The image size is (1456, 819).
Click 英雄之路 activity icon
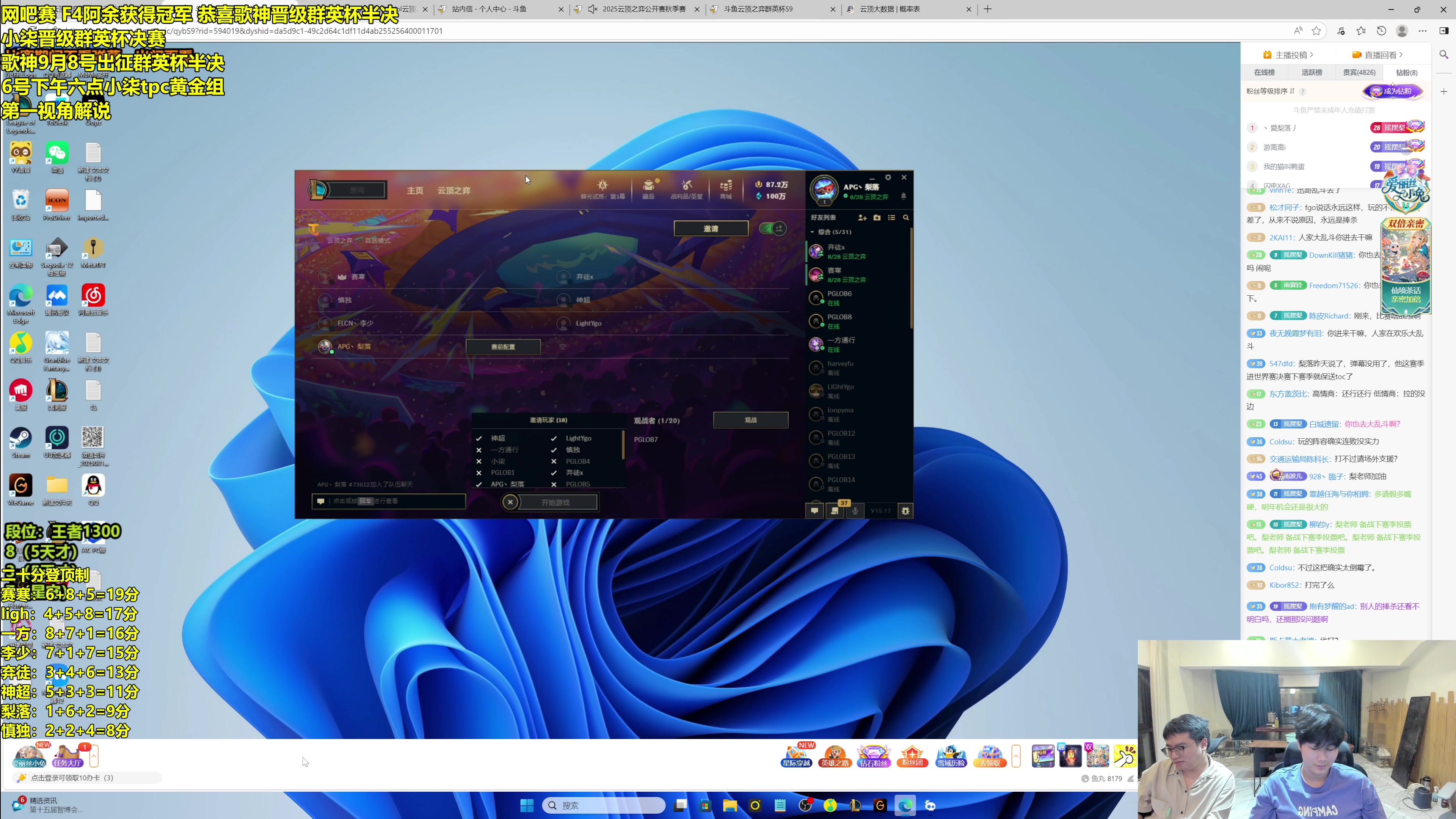835,756
